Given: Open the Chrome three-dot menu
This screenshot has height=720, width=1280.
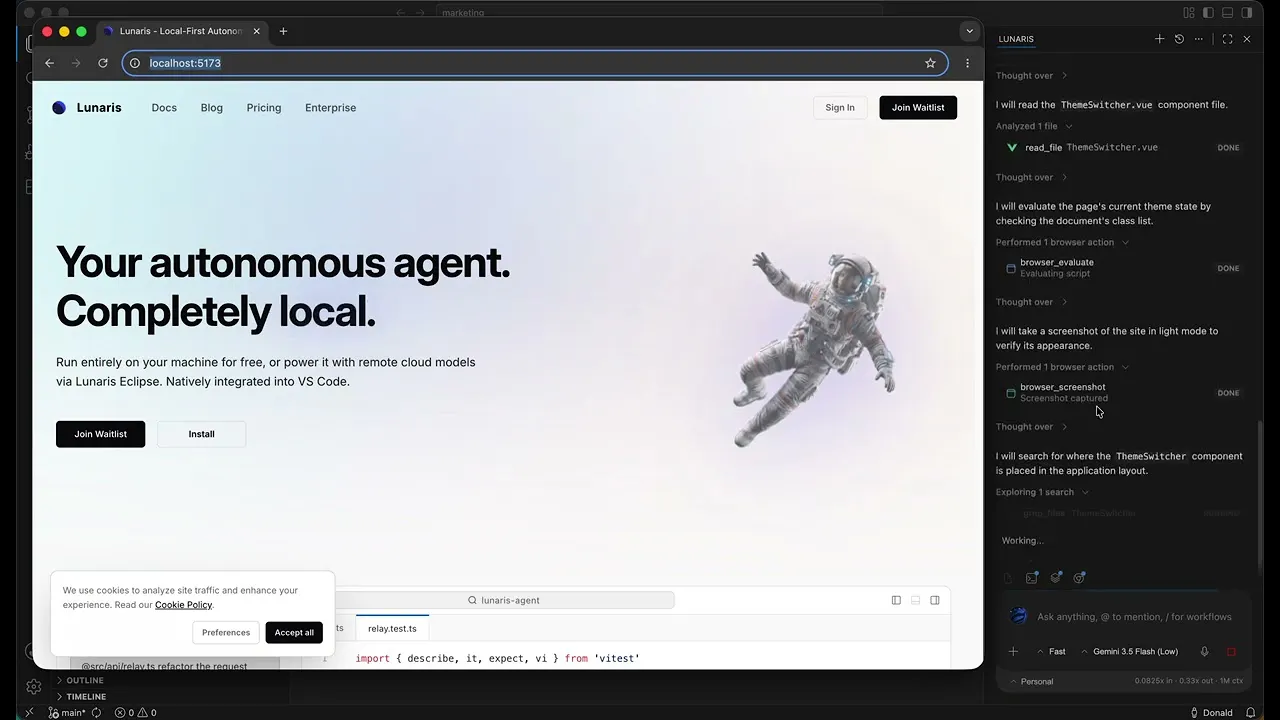Looking at the screenshot, I should point(967,63).
